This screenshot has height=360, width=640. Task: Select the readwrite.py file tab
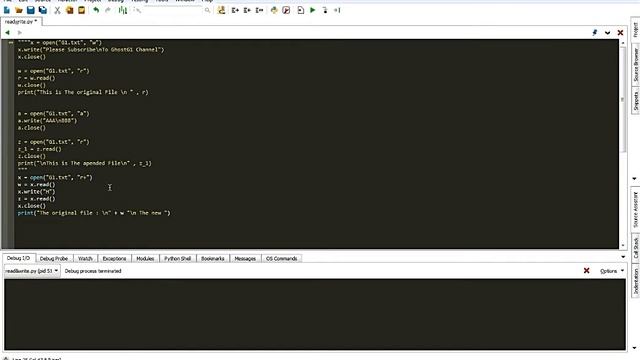pyautogui.click(x=21, y=22)
